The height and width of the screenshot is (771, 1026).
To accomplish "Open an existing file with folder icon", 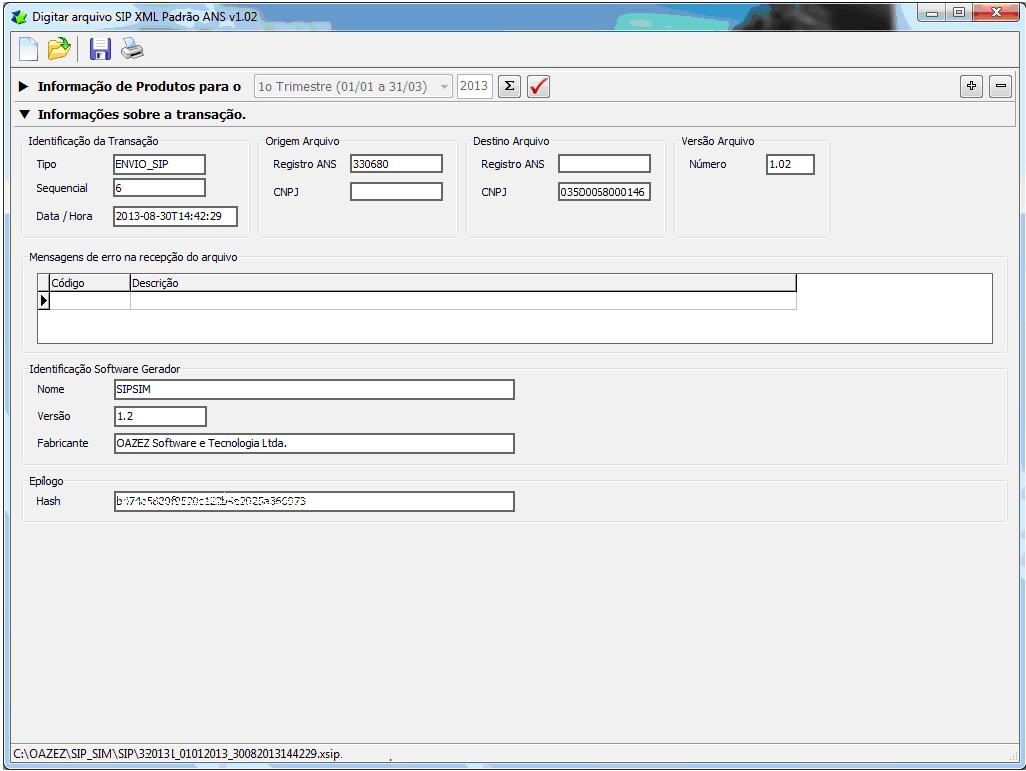I will click(x=59, y=49).
